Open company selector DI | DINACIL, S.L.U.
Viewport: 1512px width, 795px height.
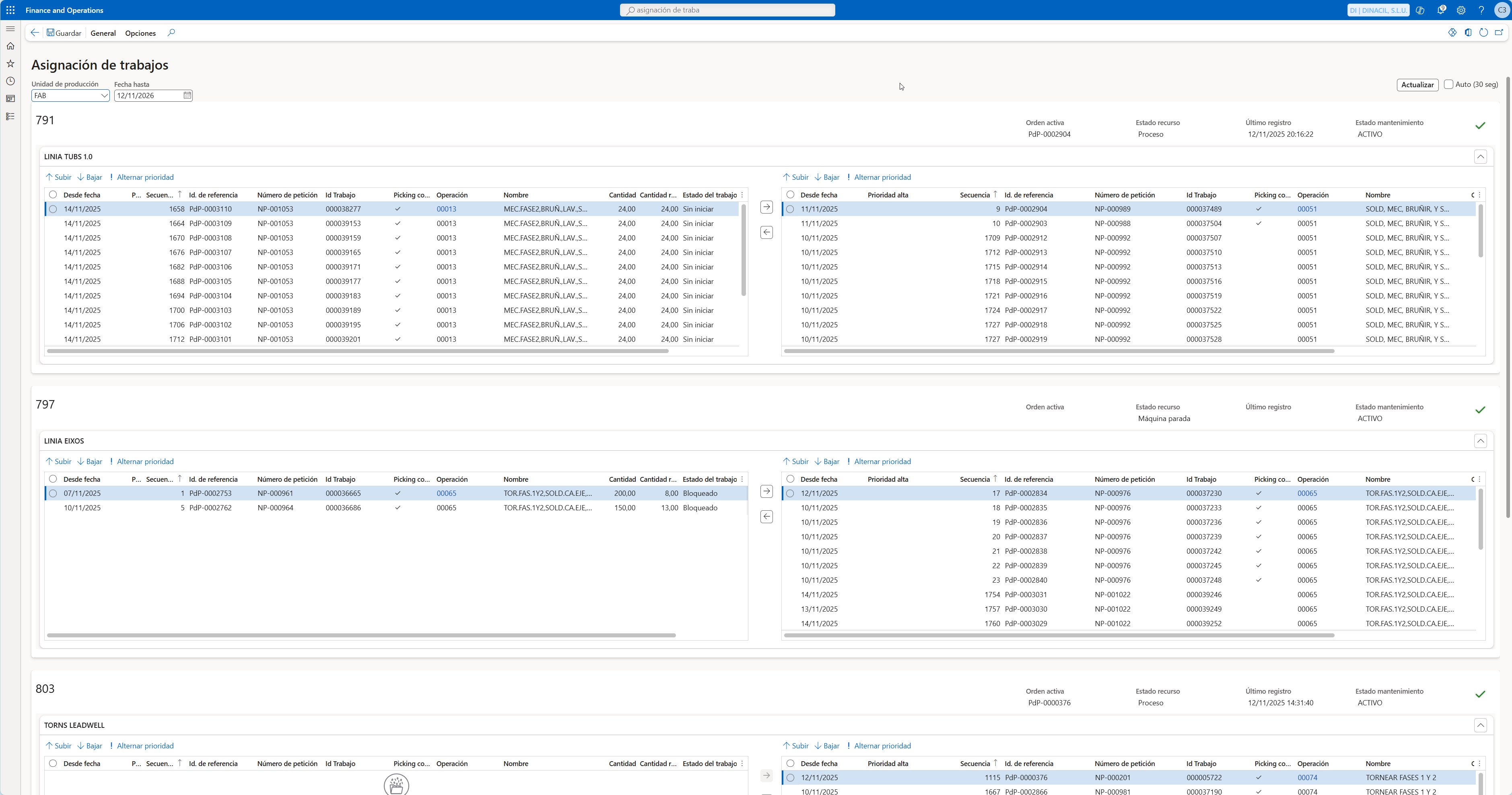(x=1378, y=10)
